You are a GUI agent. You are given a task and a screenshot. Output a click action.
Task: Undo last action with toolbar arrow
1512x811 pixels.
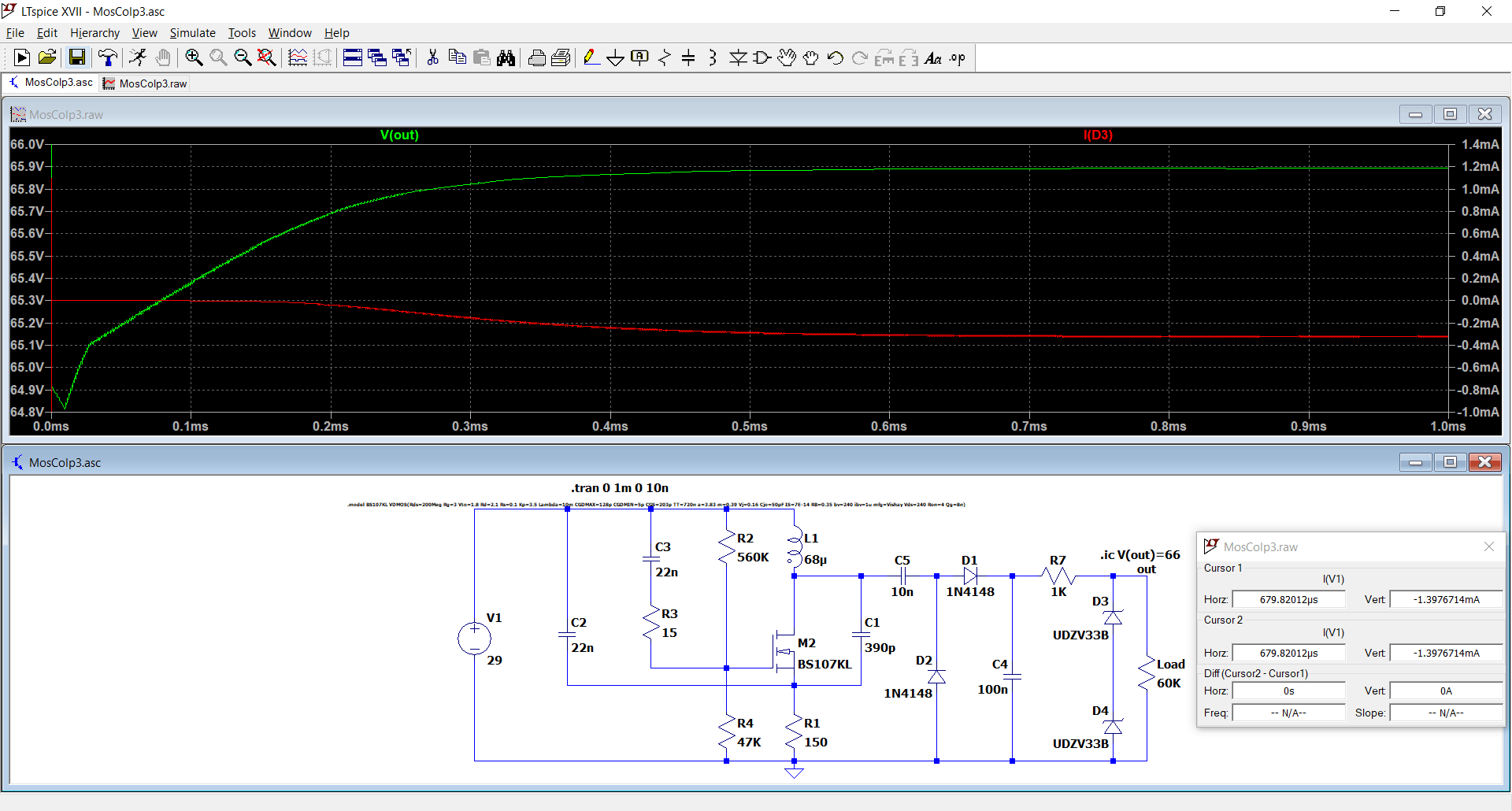[x=836, y=57]
